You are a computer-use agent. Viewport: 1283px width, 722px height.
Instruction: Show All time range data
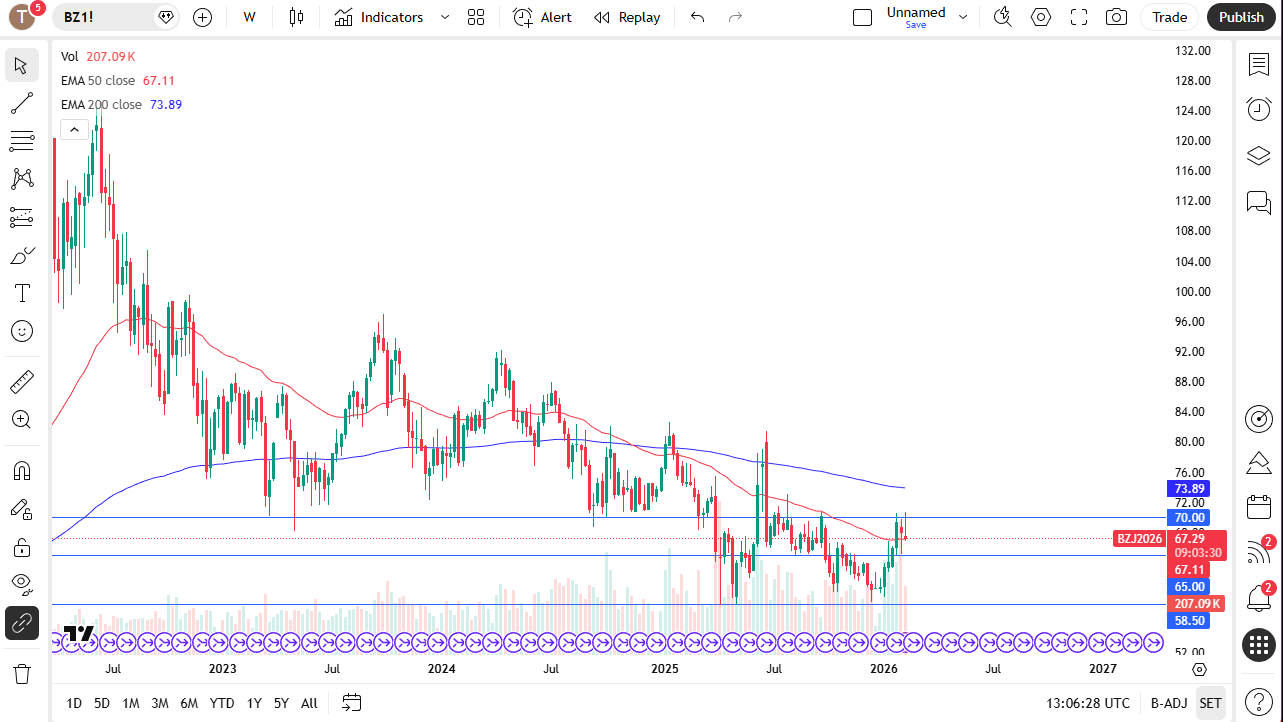click(x=309, y=703)
